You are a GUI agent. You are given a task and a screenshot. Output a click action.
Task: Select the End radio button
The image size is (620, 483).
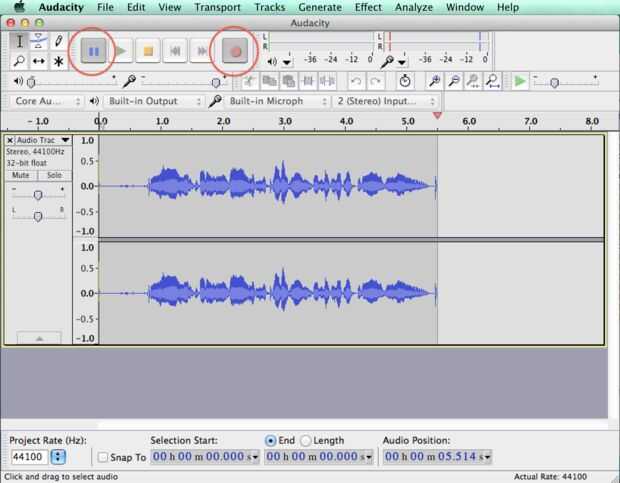pos(270,440)
